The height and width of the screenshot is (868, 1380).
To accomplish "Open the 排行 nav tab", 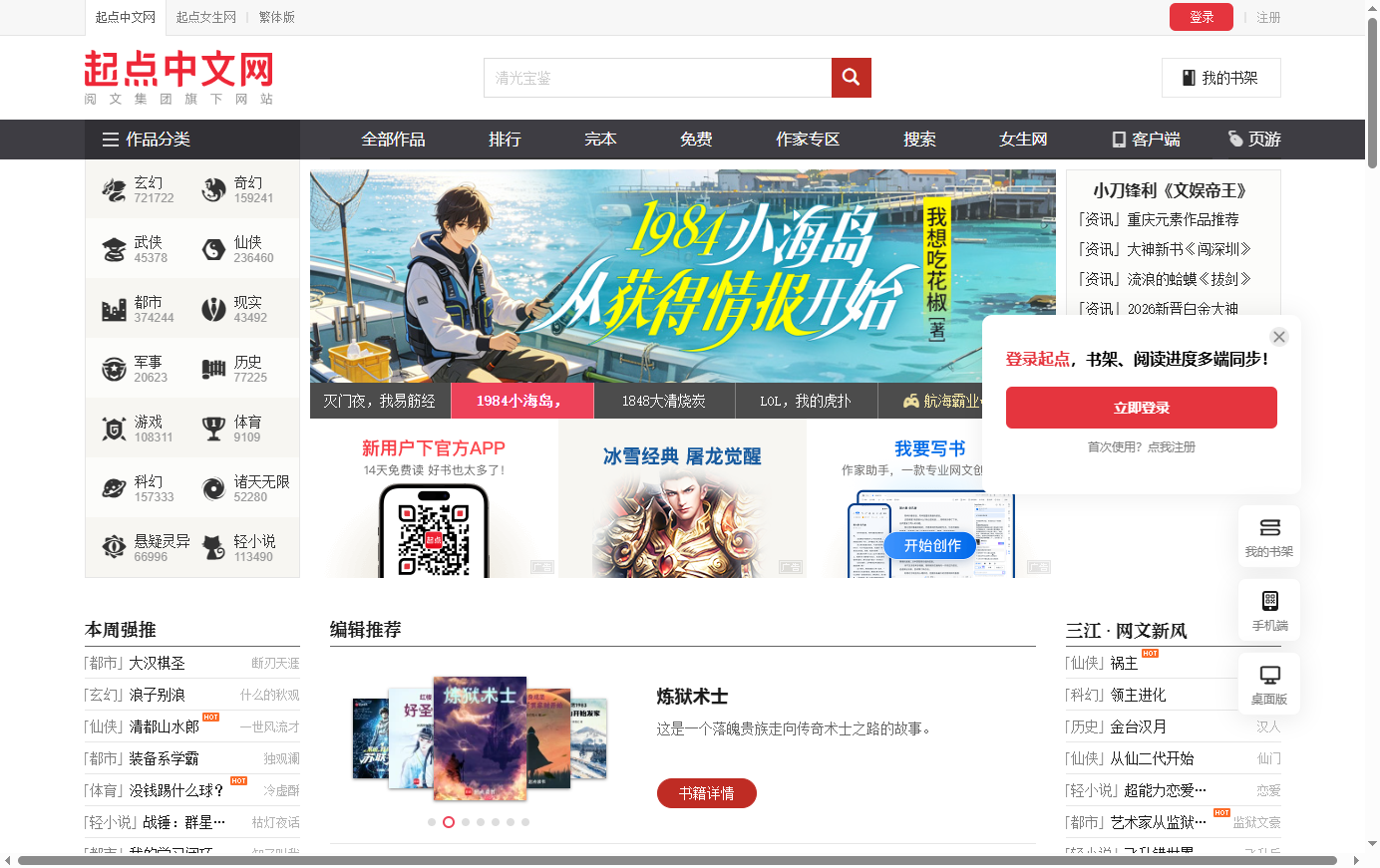I will 505,140.
